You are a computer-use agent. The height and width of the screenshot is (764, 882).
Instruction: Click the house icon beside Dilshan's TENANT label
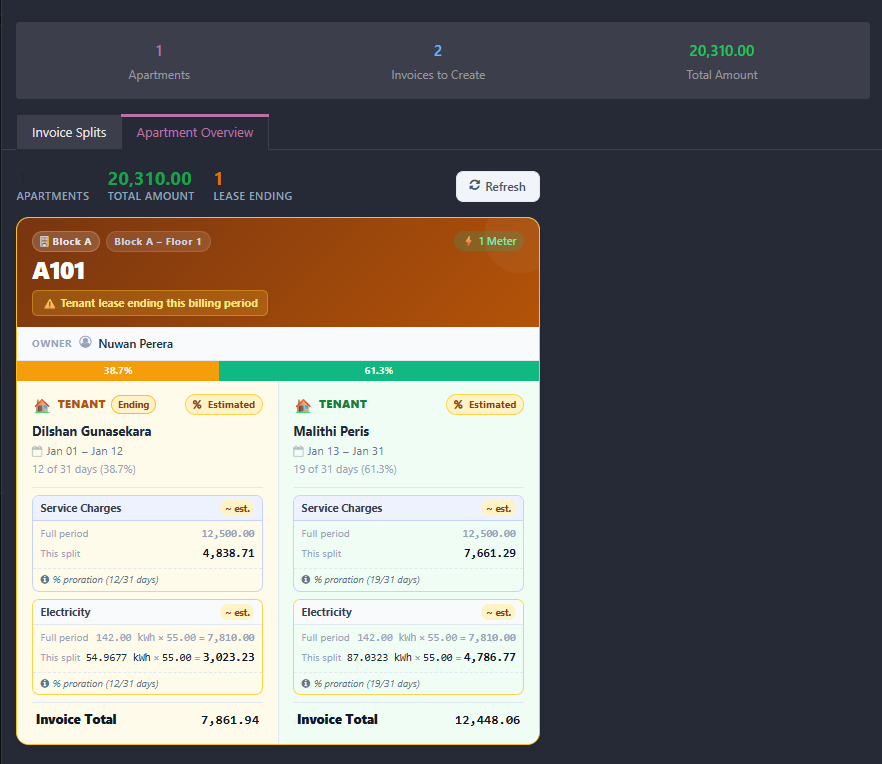(42, 405)
